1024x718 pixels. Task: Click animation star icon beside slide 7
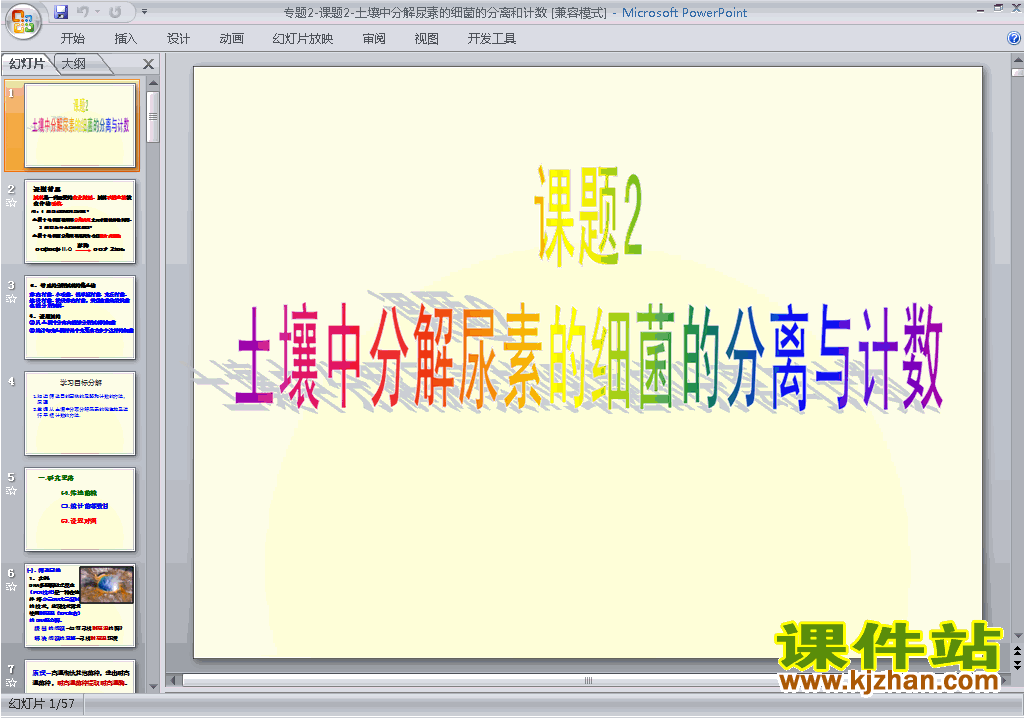(x=11, y=683)
